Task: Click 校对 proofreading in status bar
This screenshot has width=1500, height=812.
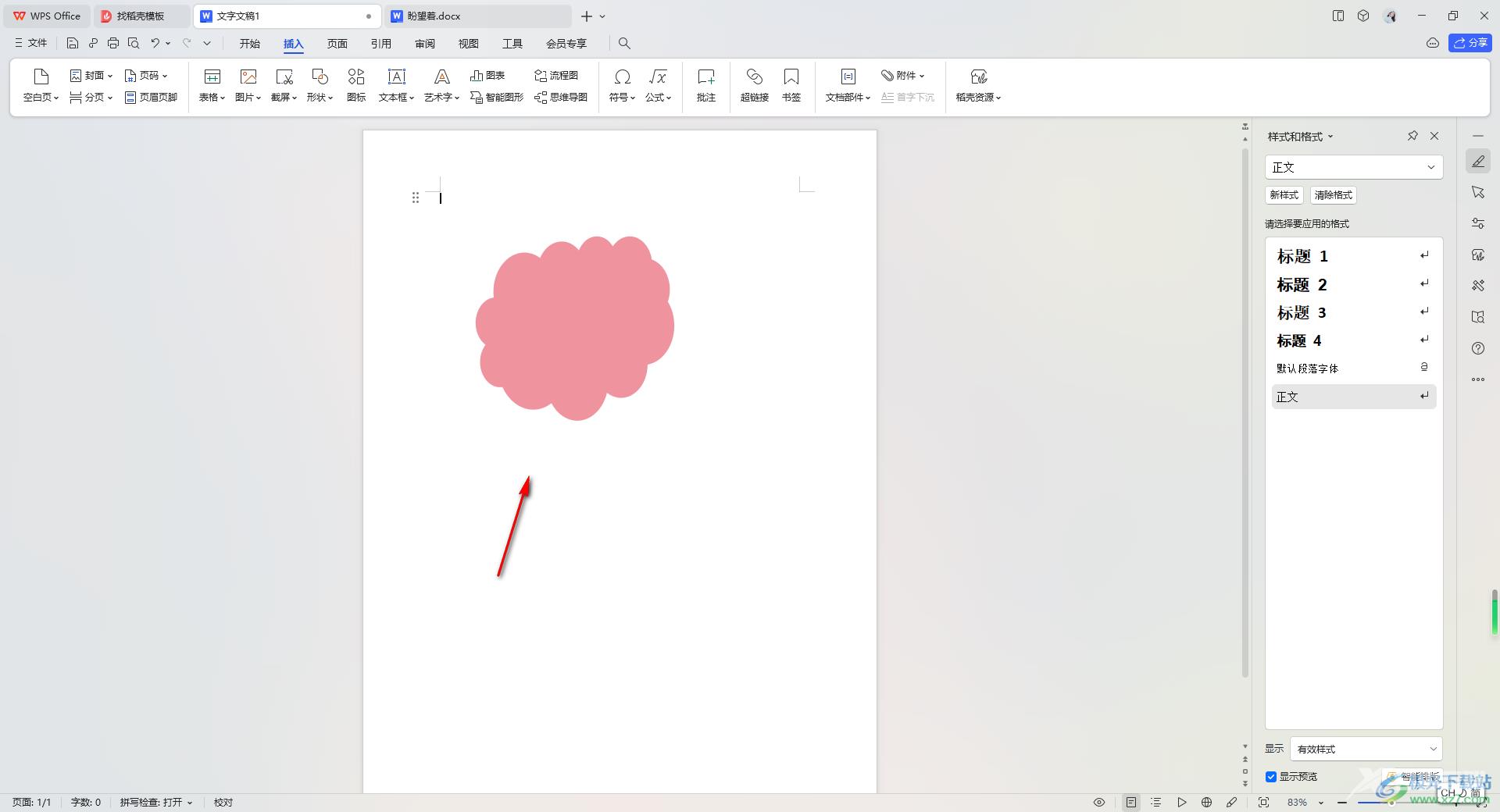Action: coord(223,803)
